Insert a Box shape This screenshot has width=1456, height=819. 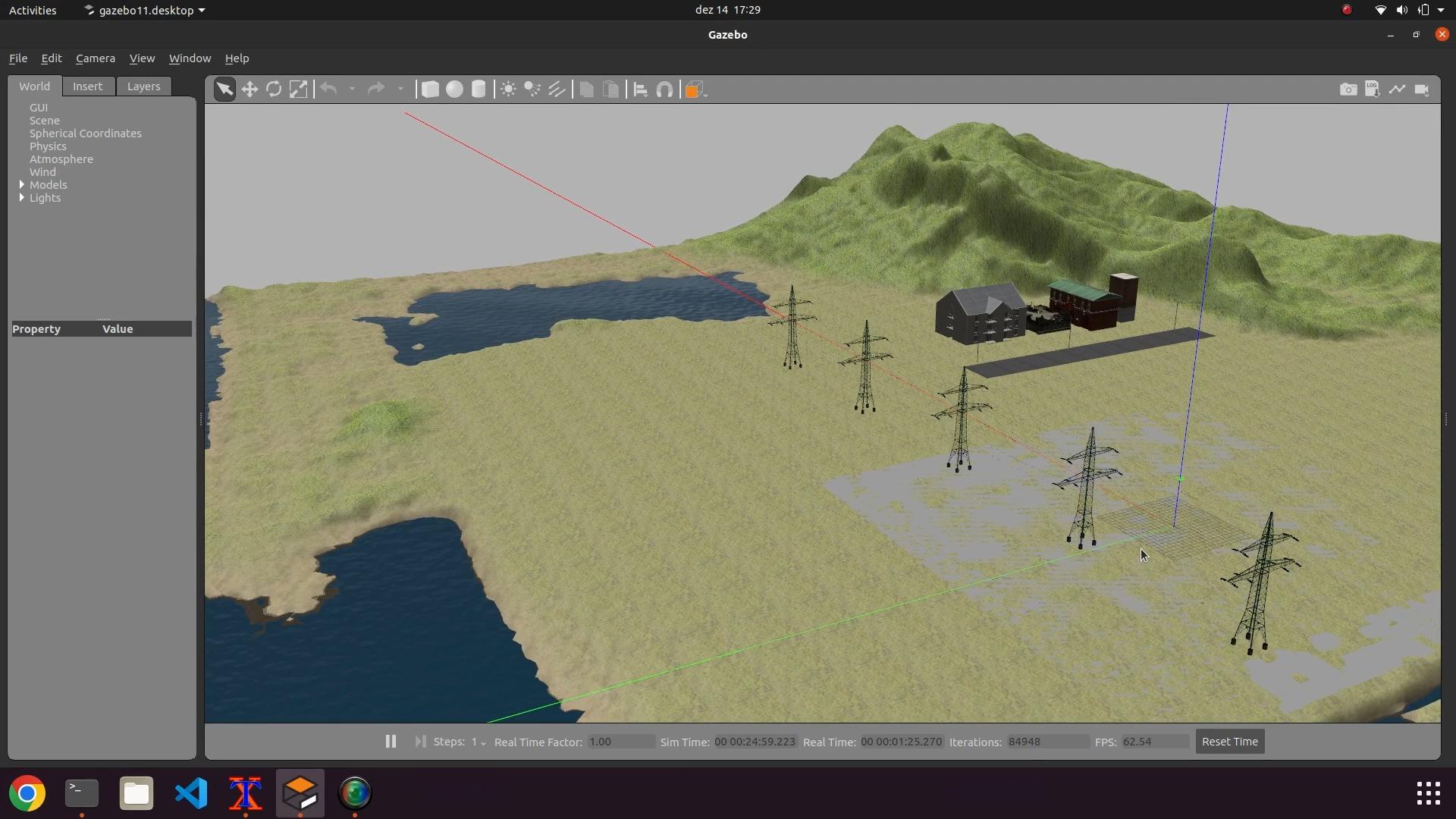(430, 89)
